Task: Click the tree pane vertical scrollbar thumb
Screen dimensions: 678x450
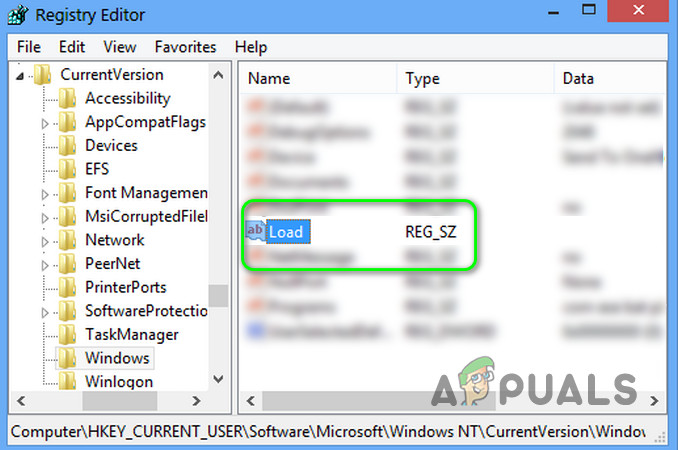Action: click(218, 296)
